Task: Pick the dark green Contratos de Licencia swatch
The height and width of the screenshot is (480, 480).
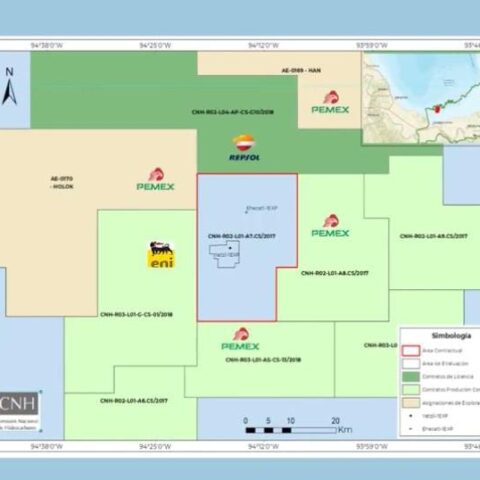Action: tap(411, 377)
